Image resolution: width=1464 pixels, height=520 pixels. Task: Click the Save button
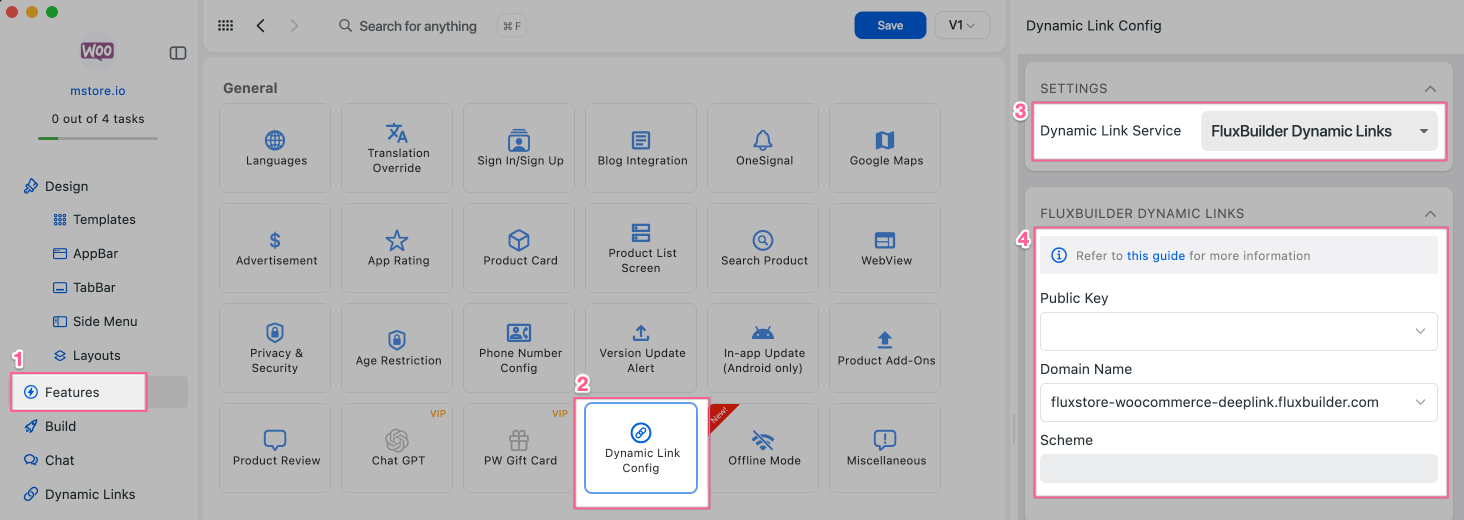click(890, 26)
